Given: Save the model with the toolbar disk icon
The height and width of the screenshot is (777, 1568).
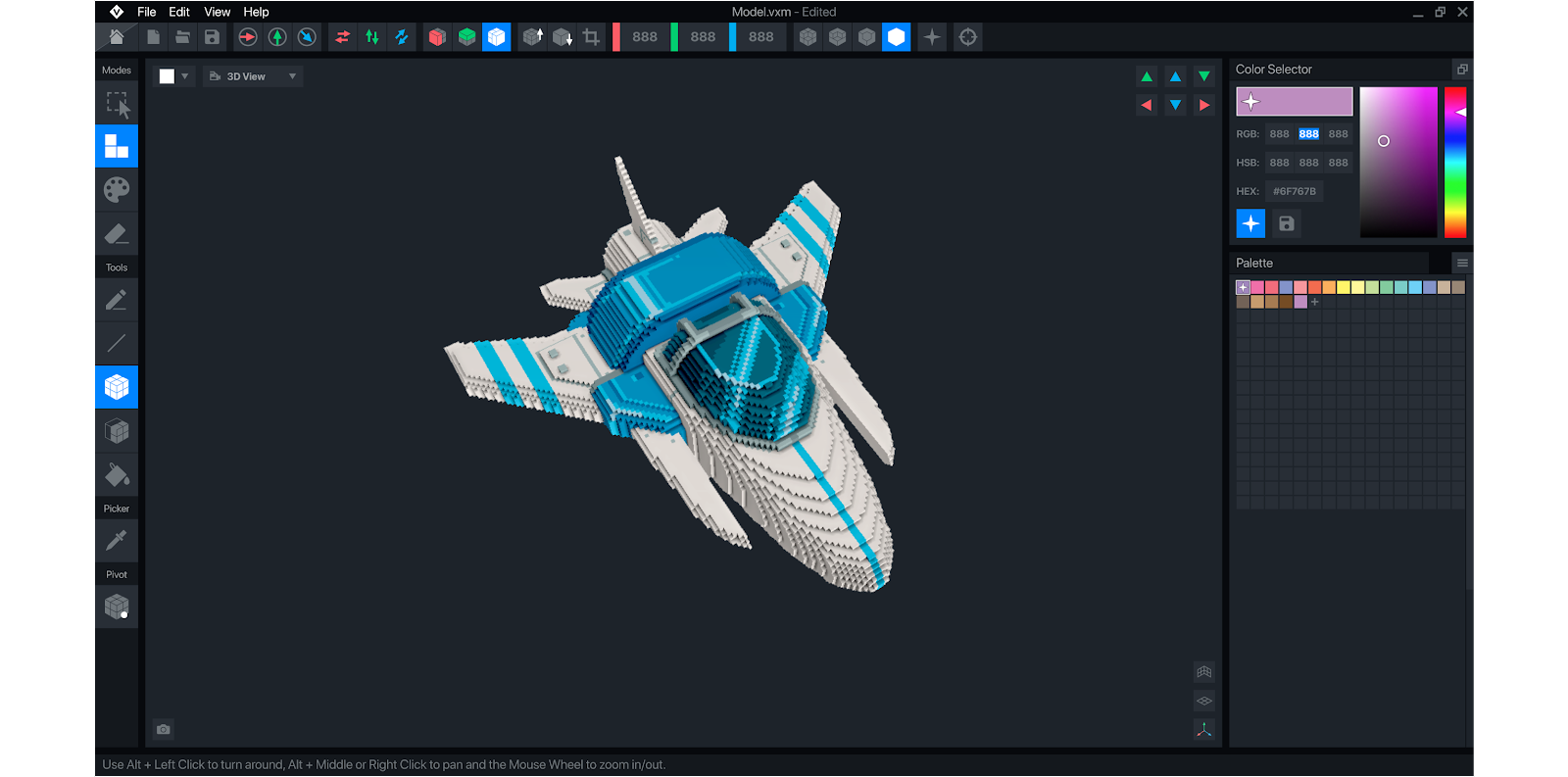Looking at the screenshot, I should click(x=212, y=37).
